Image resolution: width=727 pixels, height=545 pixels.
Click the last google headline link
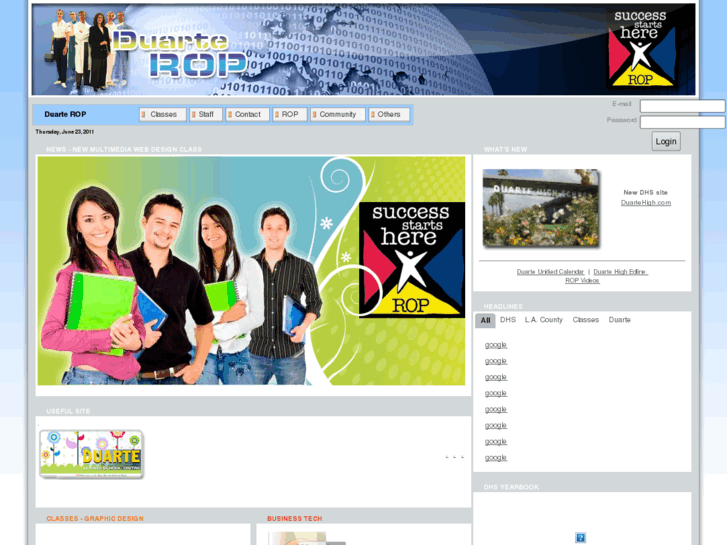coord(496,458)
